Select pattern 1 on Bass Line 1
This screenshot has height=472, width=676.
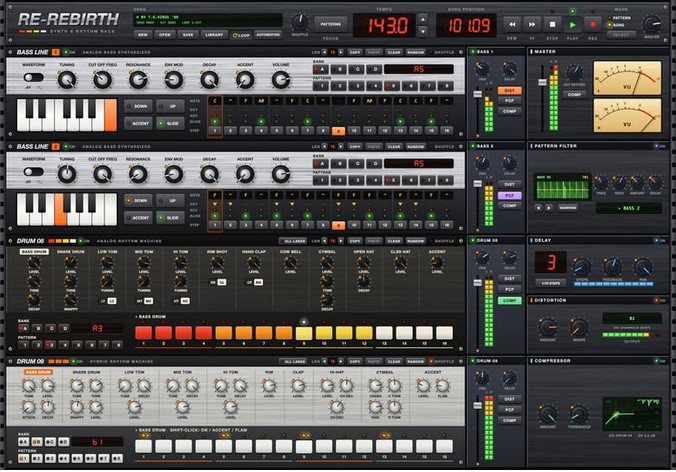[x=321, y=86]
